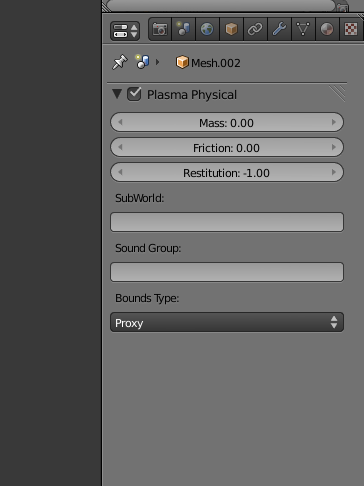This screenshot has width=364, height=486.
Task: Increase Friction with the right arrow
Action: 334,147
